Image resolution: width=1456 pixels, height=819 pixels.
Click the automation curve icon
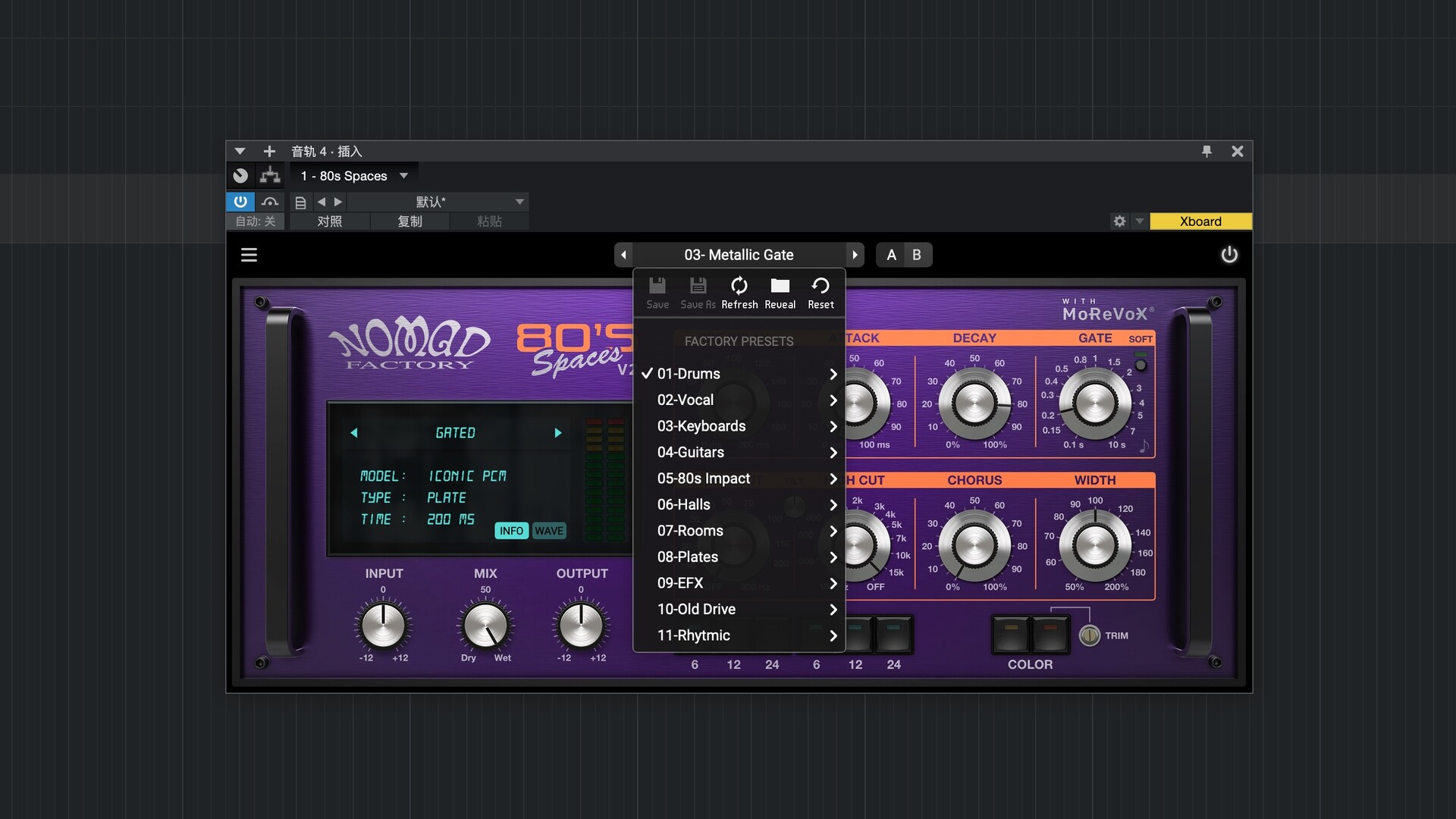click(x=270, y=202)
